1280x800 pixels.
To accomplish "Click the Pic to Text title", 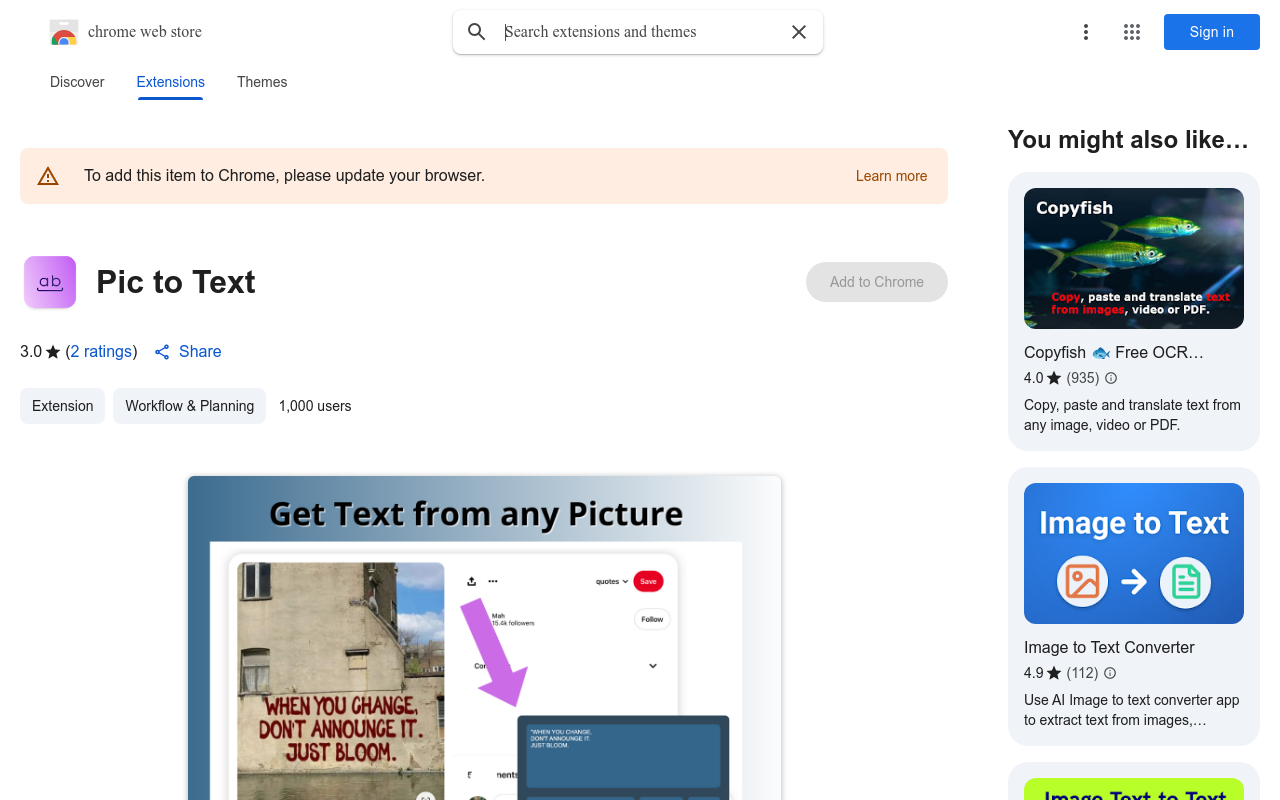I will pyautogui.click(x=176, y=282).
